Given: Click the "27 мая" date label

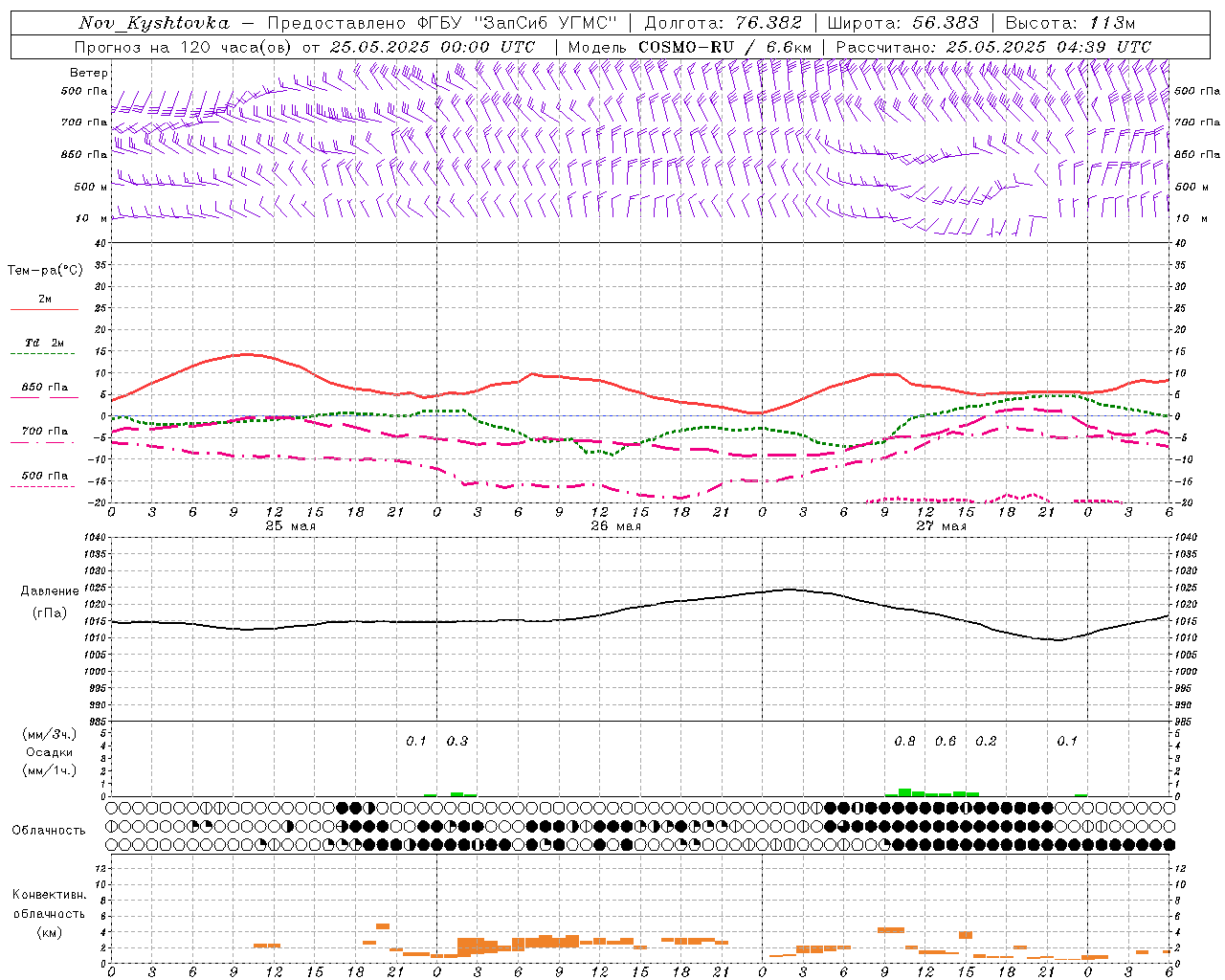Looking at the screenshot, I should pos(941,525).
